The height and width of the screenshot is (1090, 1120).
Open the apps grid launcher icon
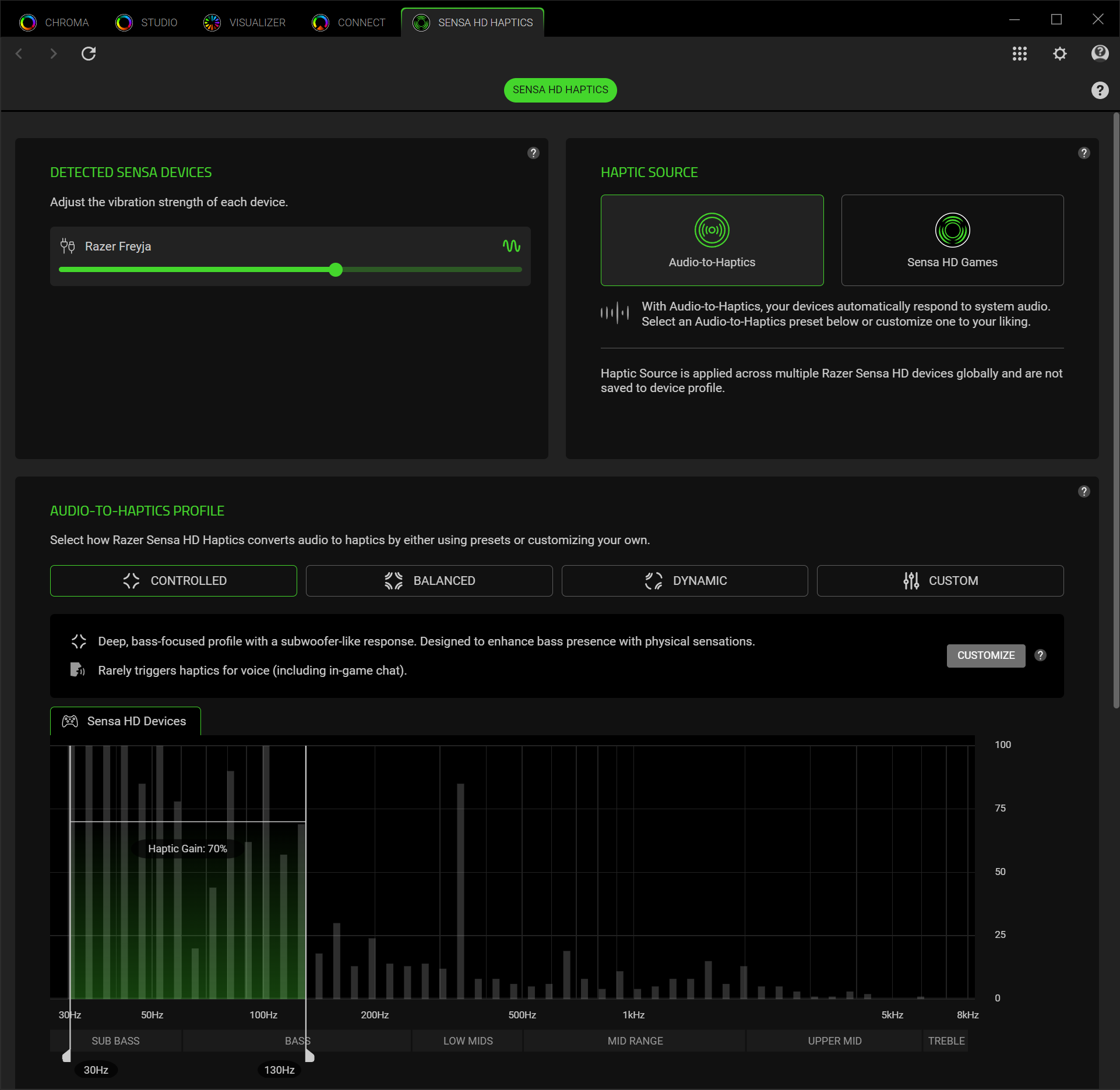click(x=1019, y=54)
